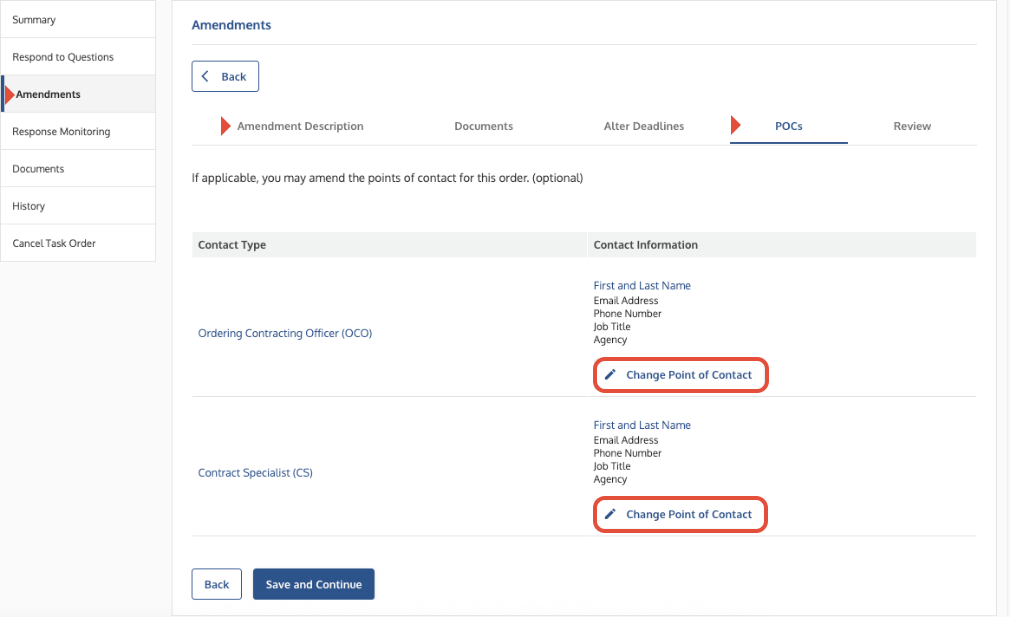Switch to the Amendment Description step tab
The height and width of the screenshot is (617, 1010).
coord(300,126)
